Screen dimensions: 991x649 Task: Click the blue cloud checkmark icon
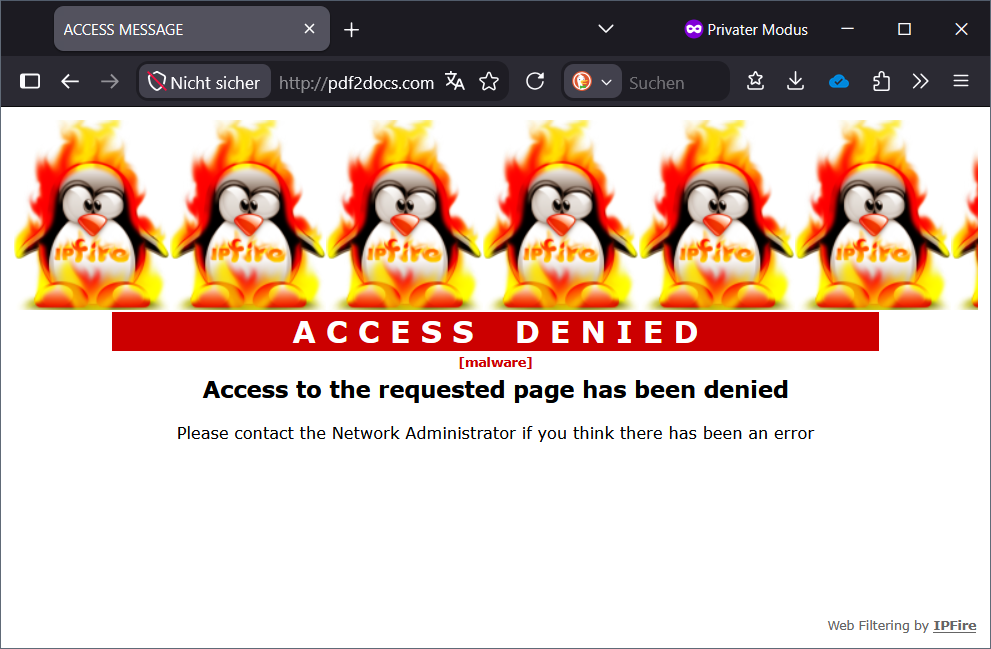pos(839,82)
